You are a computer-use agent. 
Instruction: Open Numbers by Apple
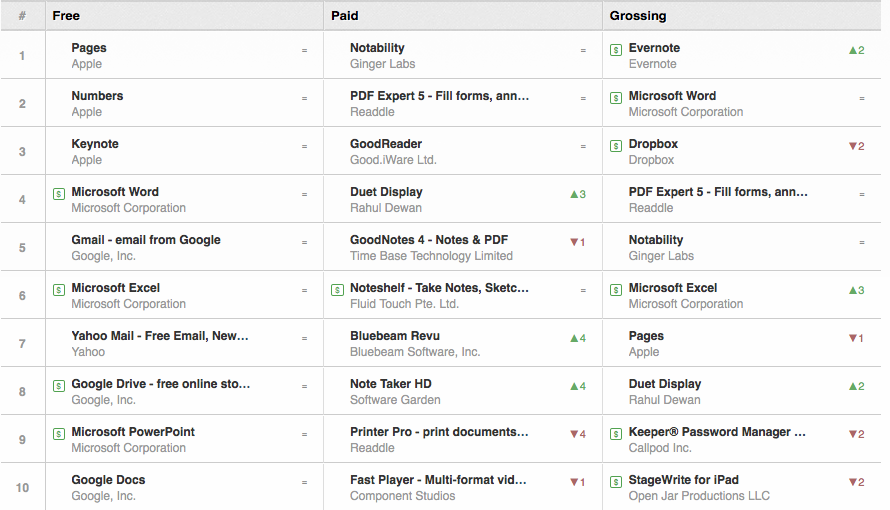pyautogui.click(x=97, y=96)
